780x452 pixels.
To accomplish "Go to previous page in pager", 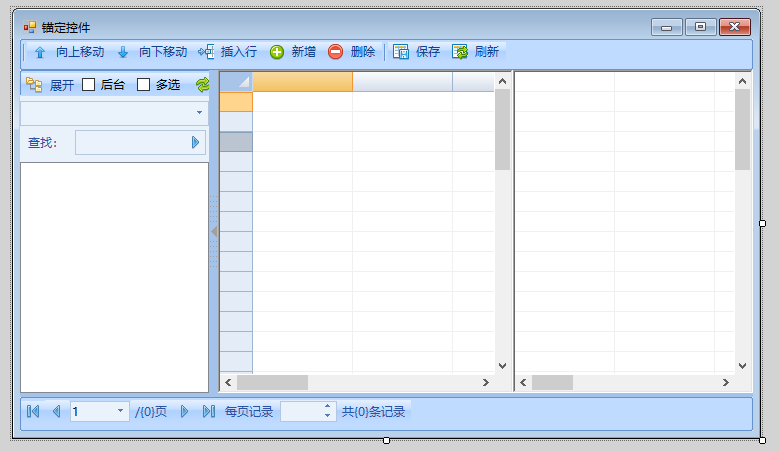I will click(56, 411).
